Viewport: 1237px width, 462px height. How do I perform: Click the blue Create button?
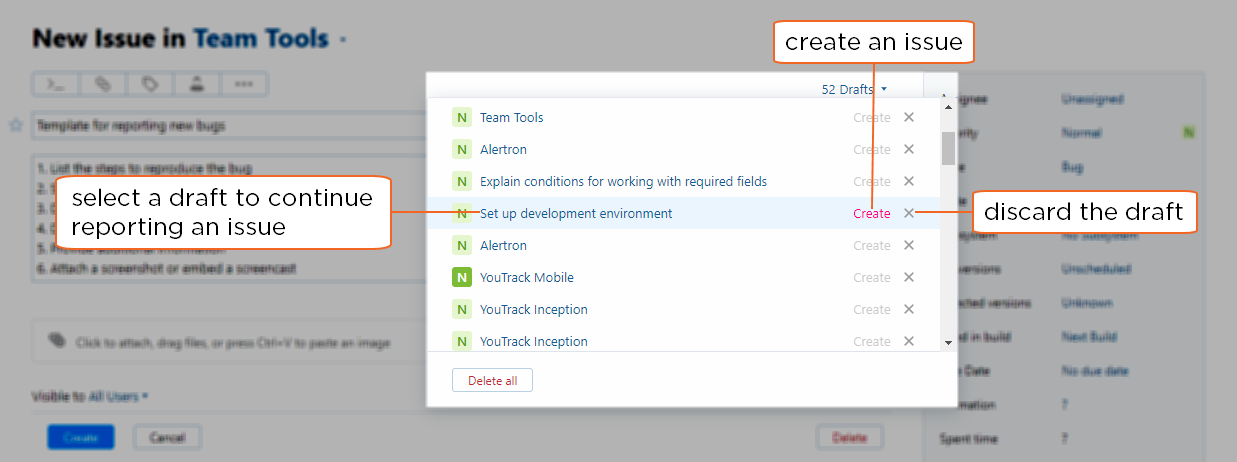81,437
